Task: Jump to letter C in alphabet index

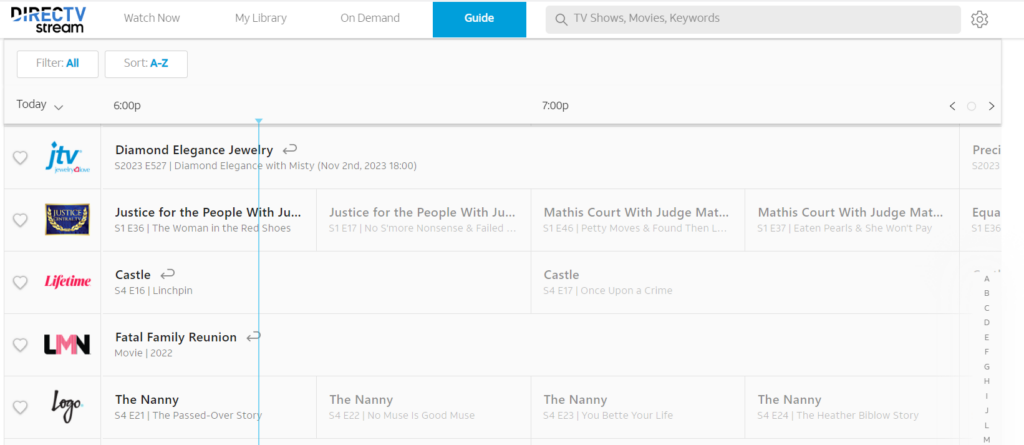Action: [987, 308]
